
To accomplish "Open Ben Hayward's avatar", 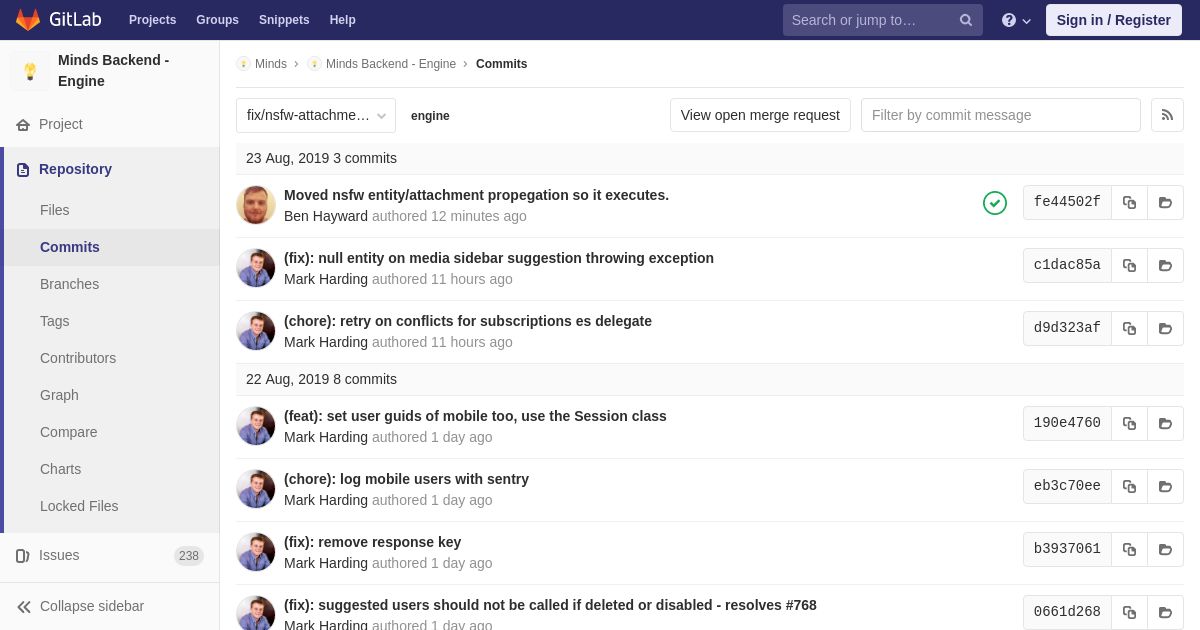I will point(256,205).
